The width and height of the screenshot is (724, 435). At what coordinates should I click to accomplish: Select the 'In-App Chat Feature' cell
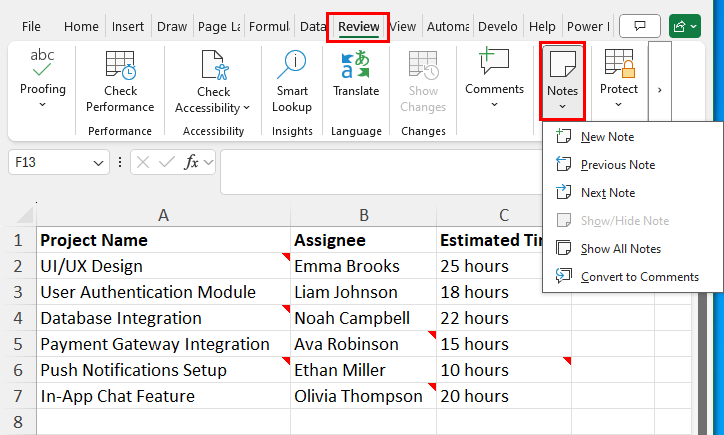[x=163, y=396]
